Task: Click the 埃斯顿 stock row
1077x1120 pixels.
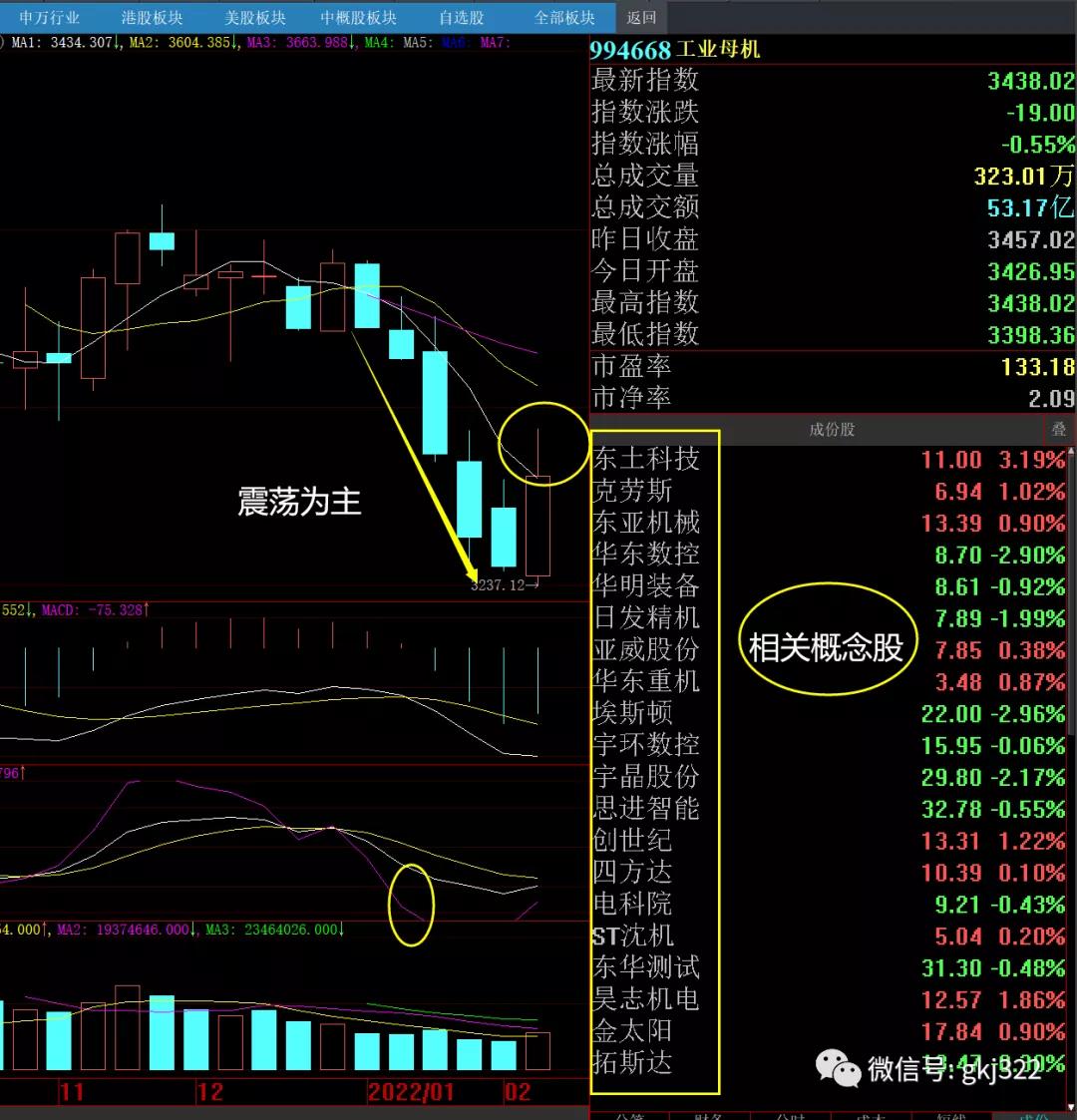Action: click(829, 713)
